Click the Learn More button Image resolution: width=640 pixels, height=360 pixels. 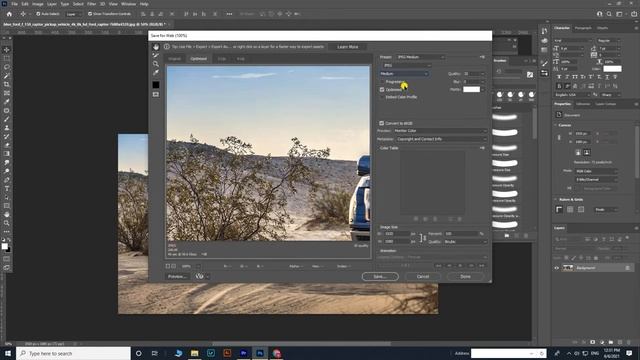(x=348, y=47)
